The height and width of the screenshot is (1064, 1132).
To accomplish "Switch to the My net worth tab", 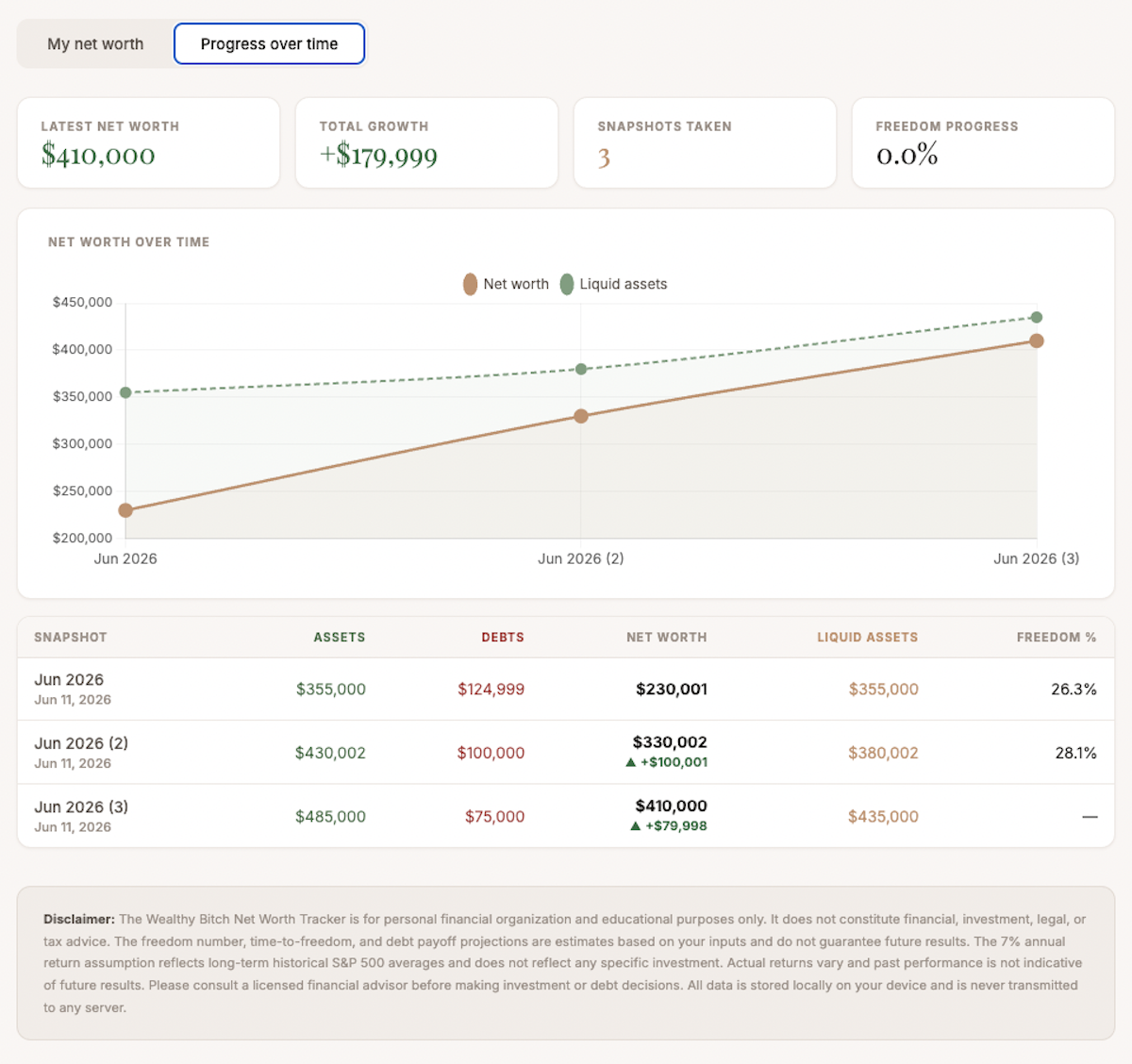I will [95, 44].
